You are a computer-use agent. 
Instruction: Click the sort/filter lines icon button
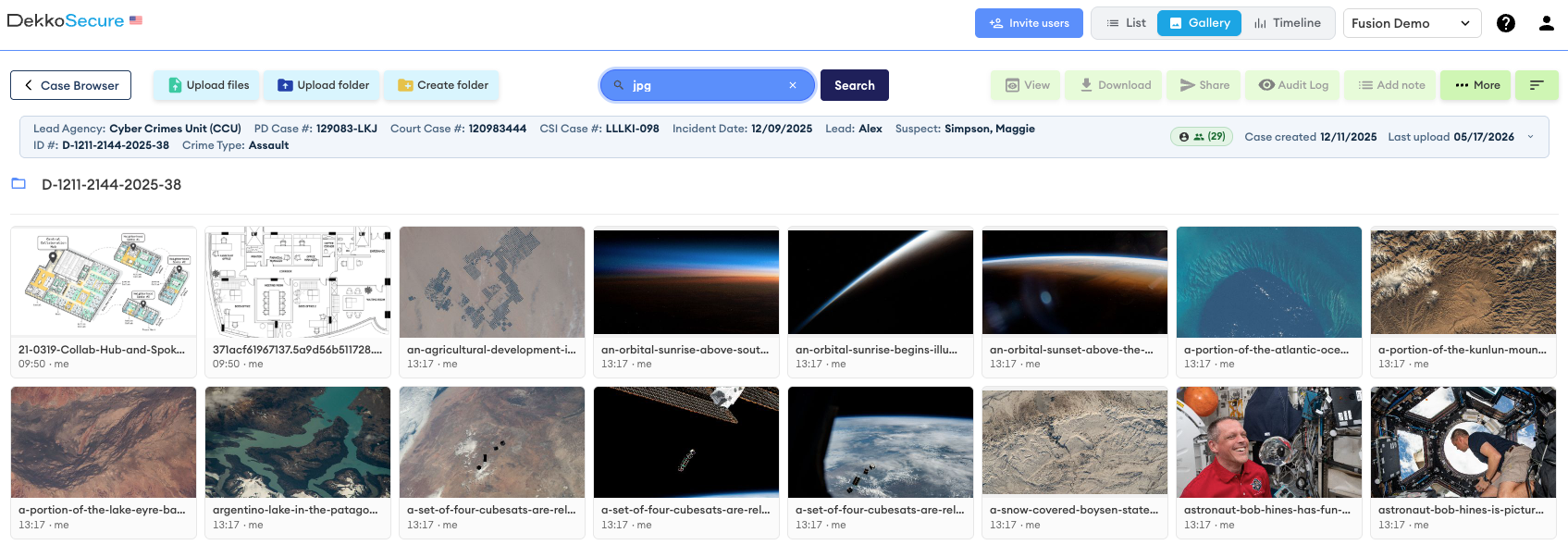1537,85
